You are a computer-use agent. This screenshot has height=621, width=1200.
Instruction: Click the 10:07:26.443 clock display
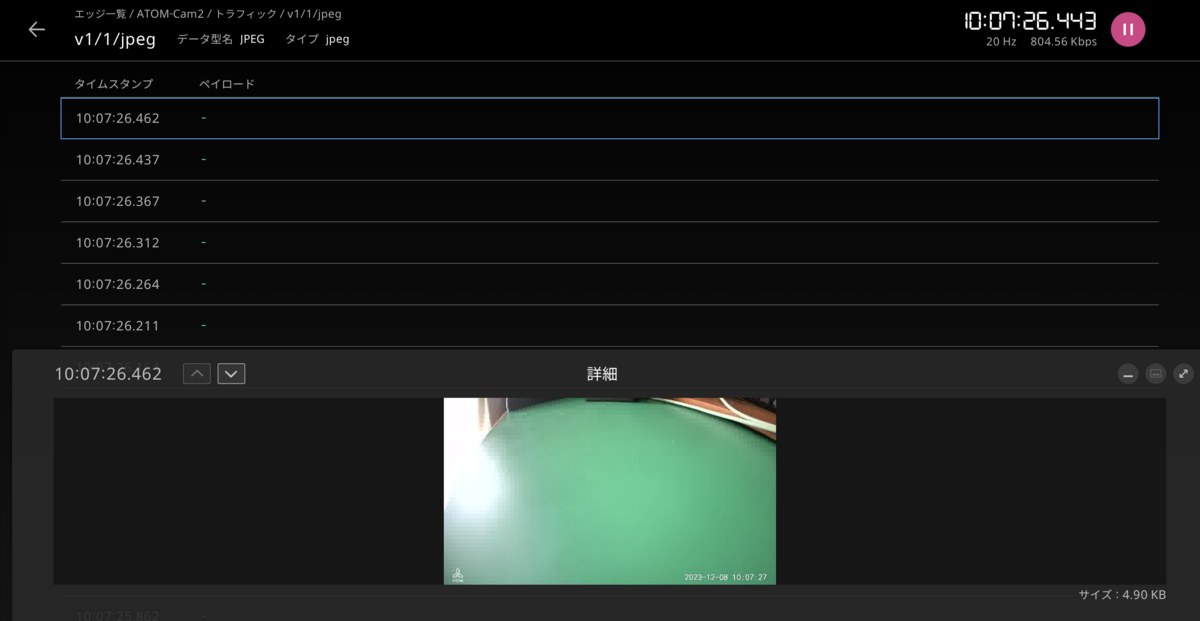pos(1030,21)
